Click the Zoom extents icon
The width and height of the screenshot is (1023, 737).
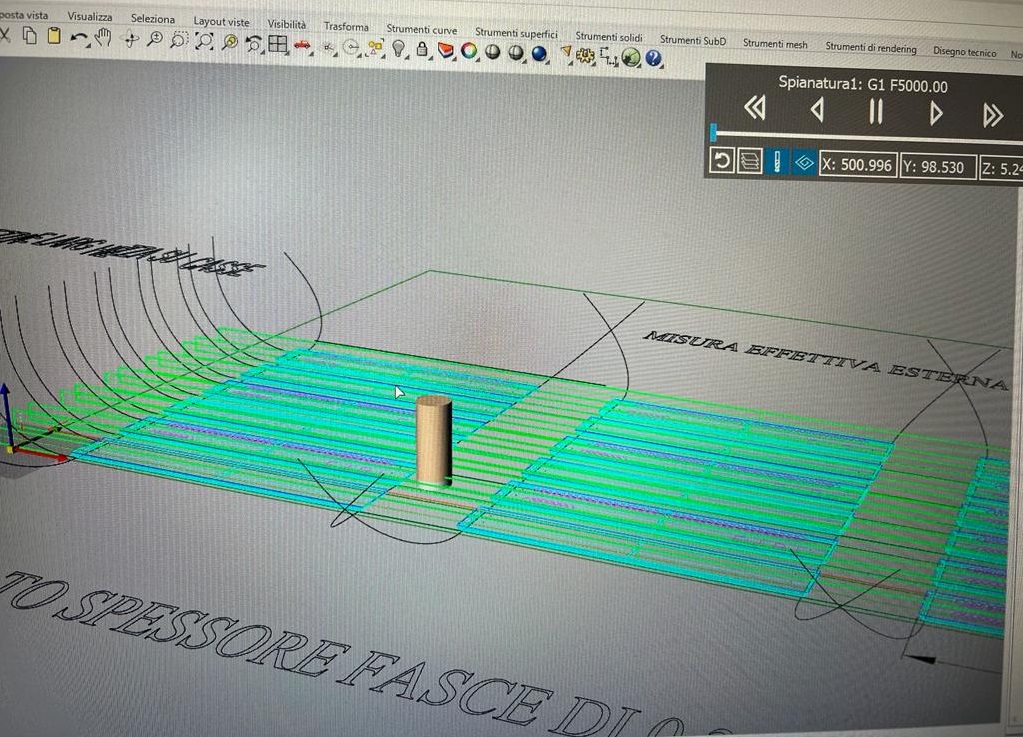204,42
